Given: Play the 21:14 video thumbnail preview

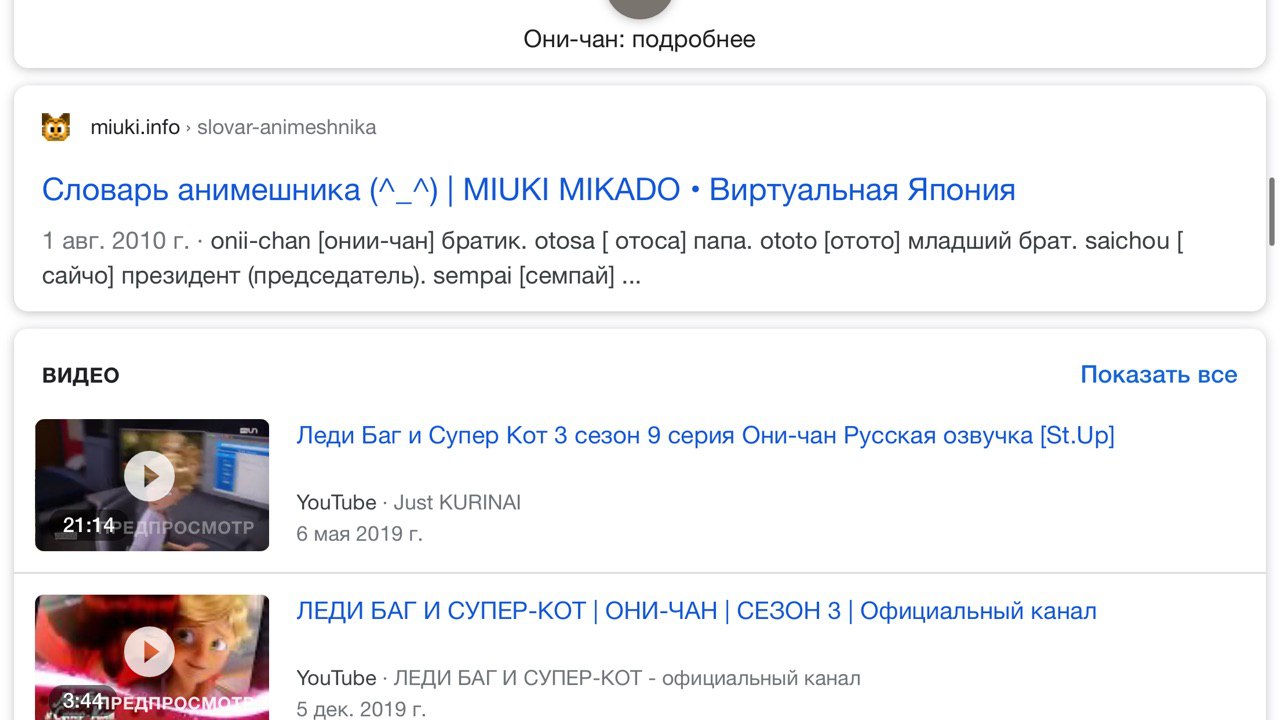Looking at the screenshot, I should click(152, 485).
